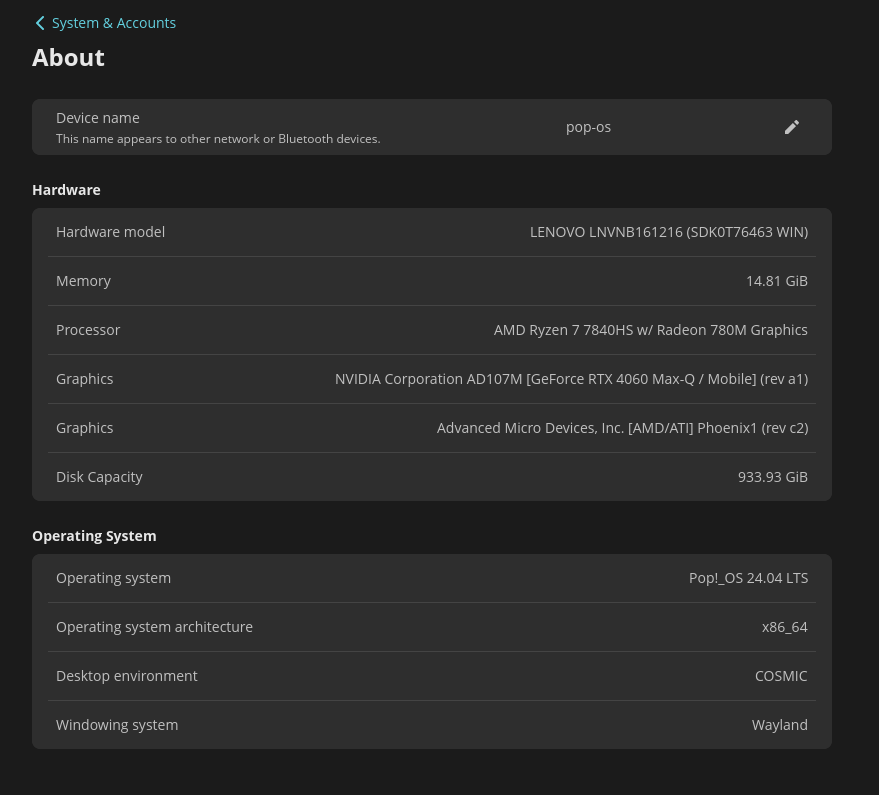Image resolution: width=879 pixels, height=795 pixels.
Task: Click 'This name appears to other network' description
Action: point(218,139)
